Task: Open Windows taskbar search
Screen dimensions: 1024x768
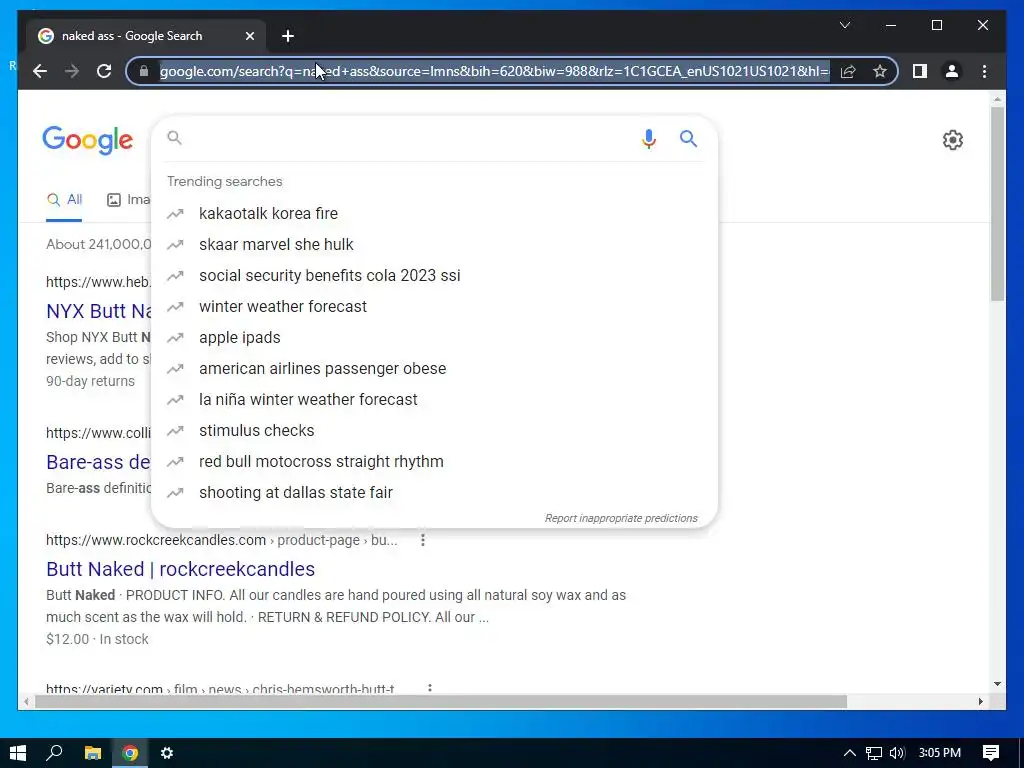Action: tap(54, 753)
